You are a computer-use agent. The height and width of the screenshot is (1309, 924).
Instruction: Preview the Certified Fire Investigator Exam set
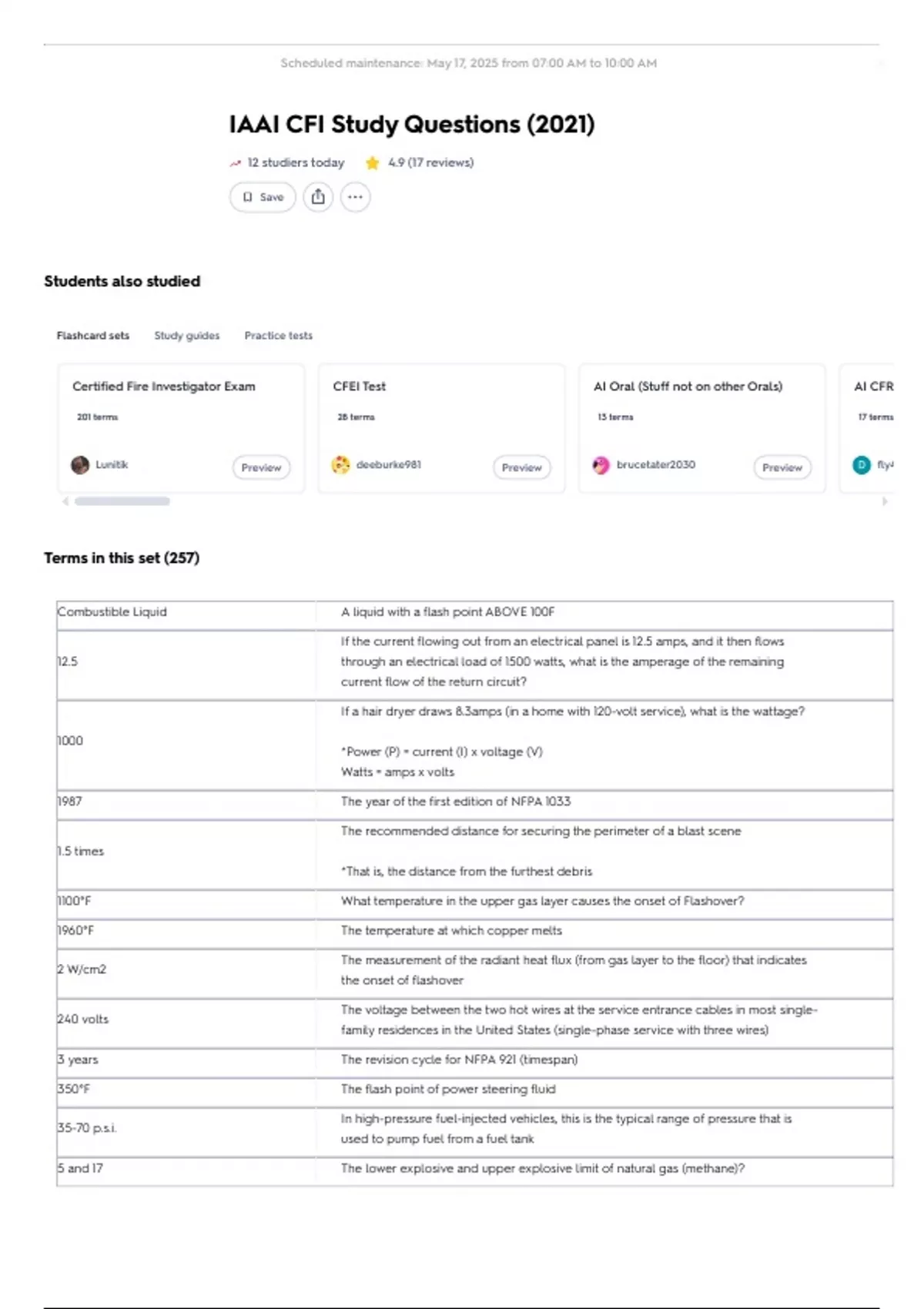click(x=261, y=467)
